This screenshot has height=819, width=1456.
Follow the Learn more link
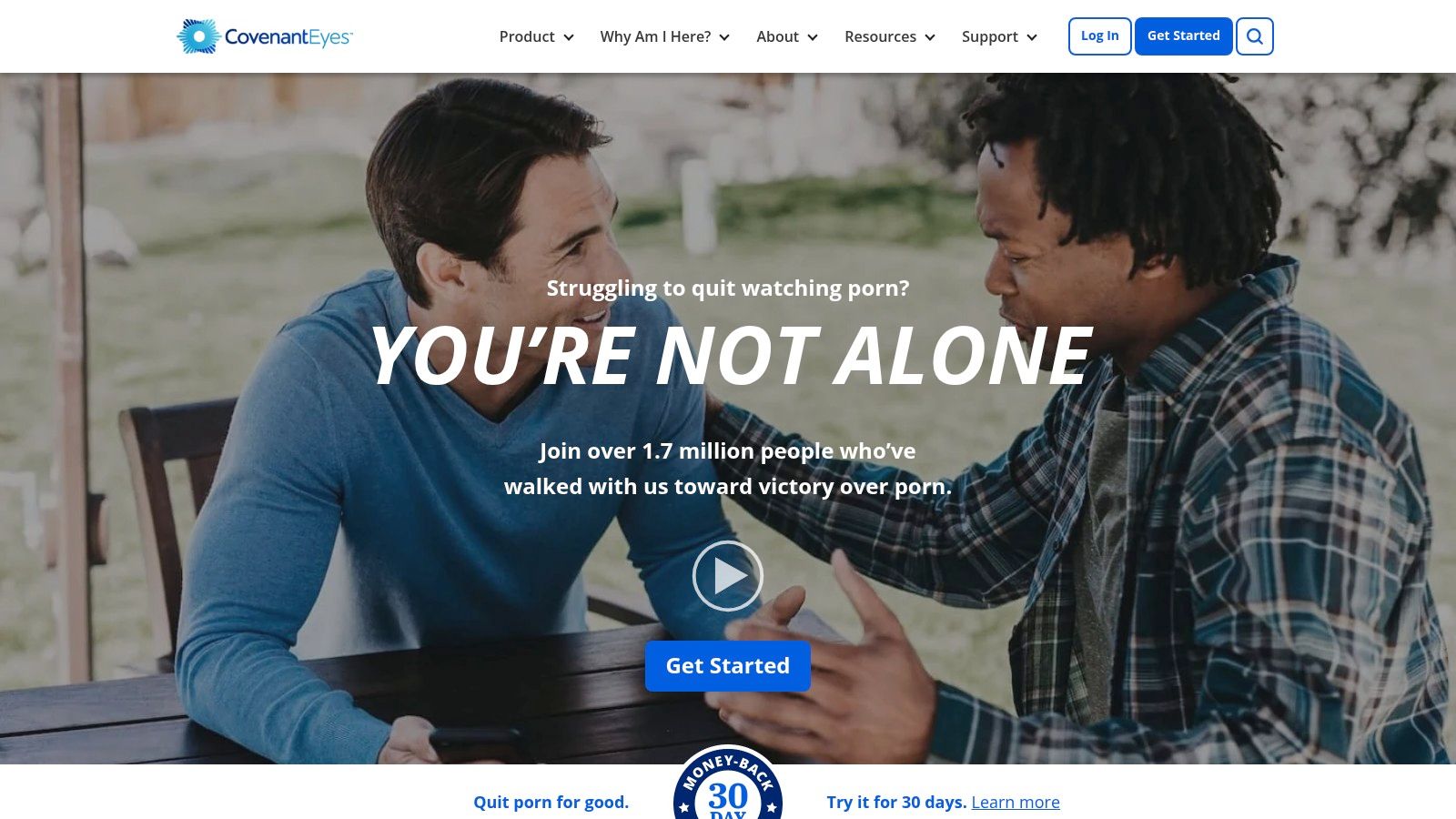point(1016,802)
